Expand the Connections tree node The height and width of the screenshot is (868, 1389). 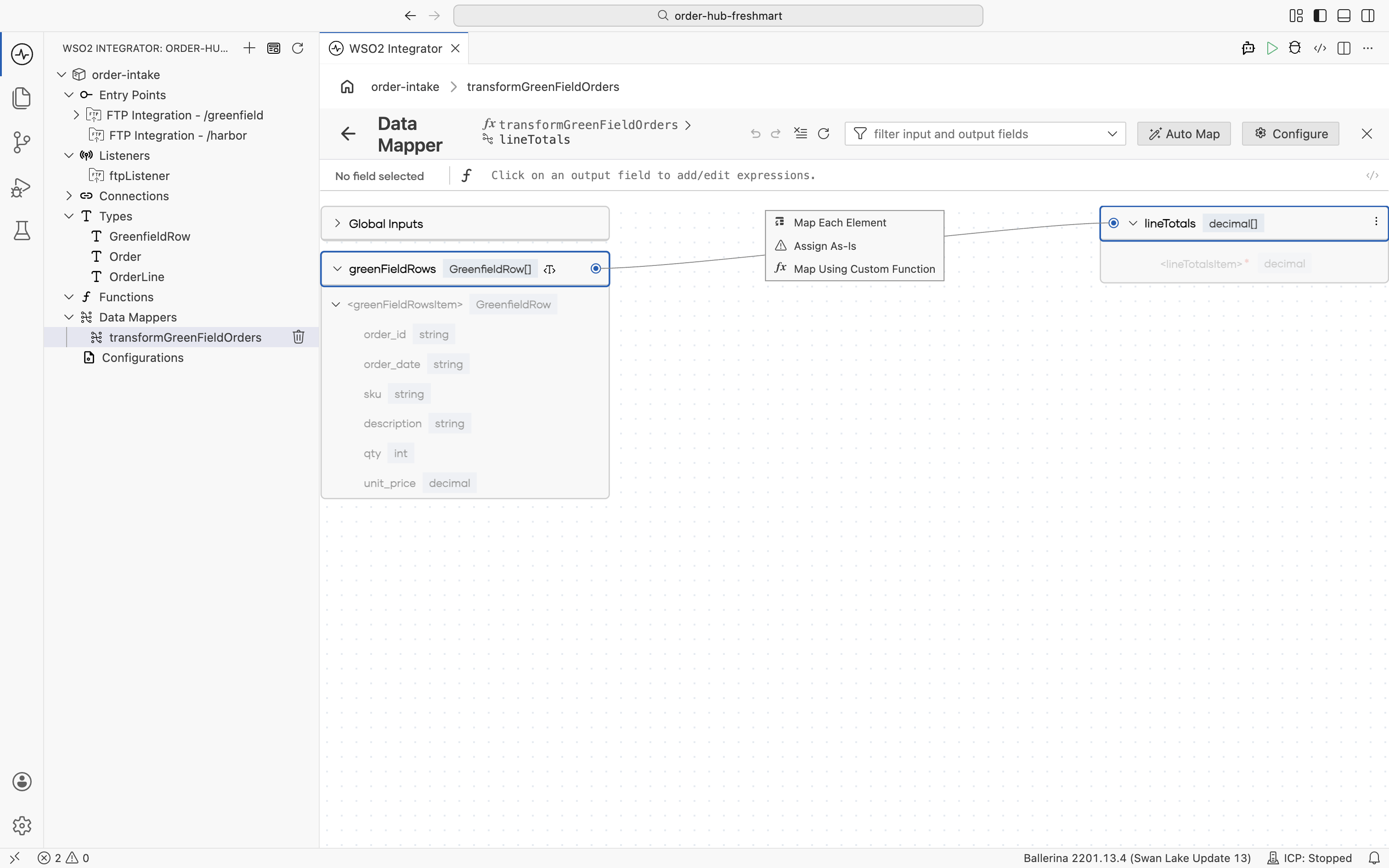pos(69,196)
